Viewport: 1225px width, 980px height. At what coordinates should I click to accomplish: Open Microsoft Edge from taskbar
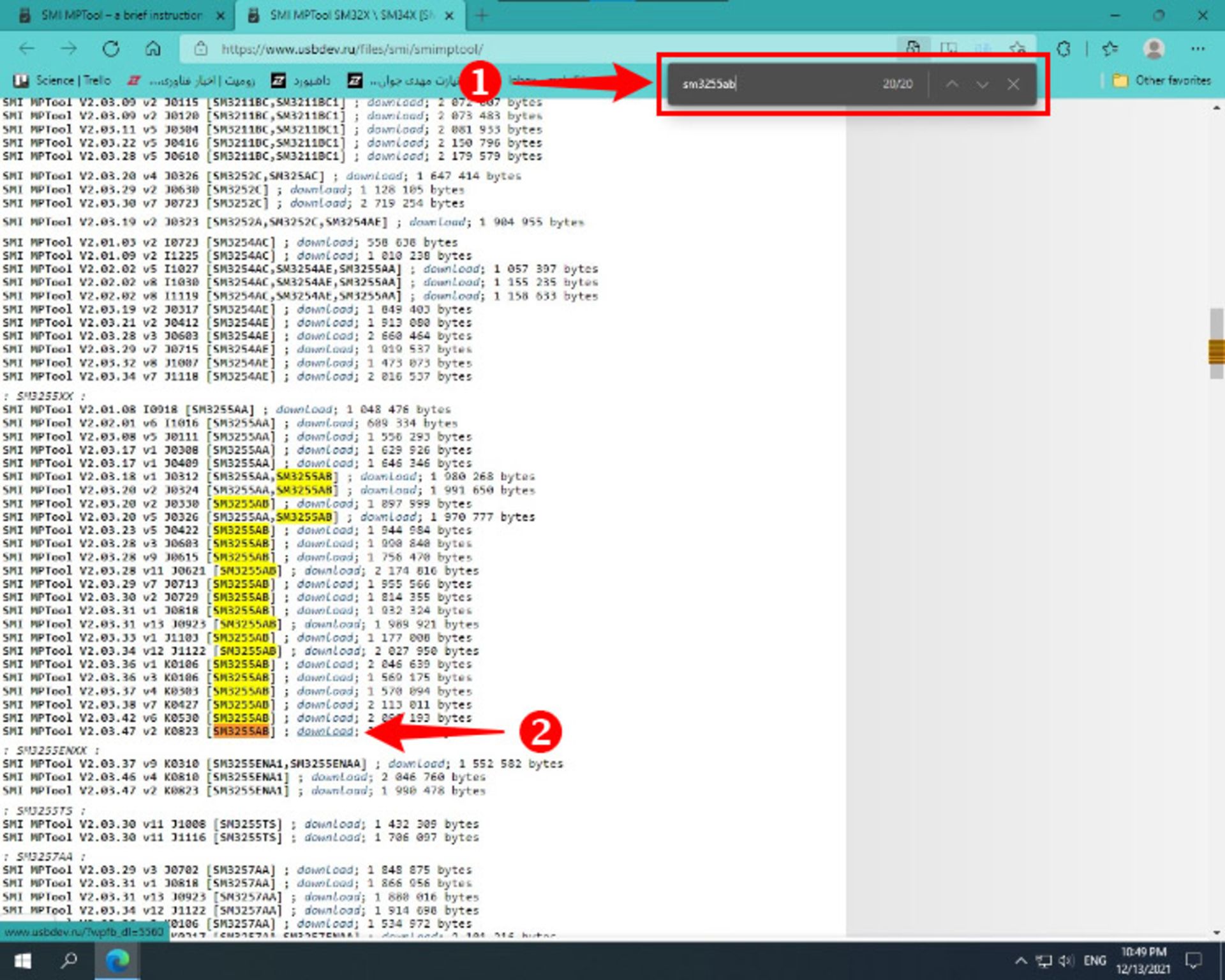117,960
